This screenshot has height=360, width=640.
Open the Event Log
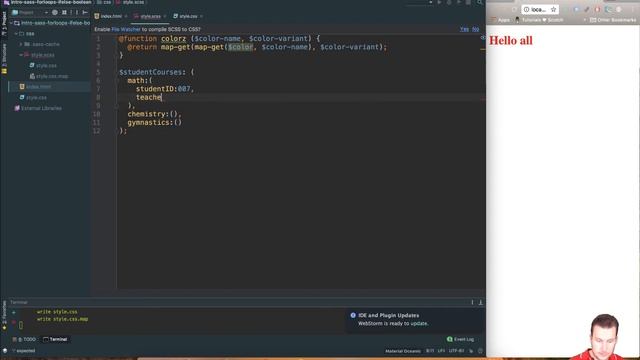460,339
